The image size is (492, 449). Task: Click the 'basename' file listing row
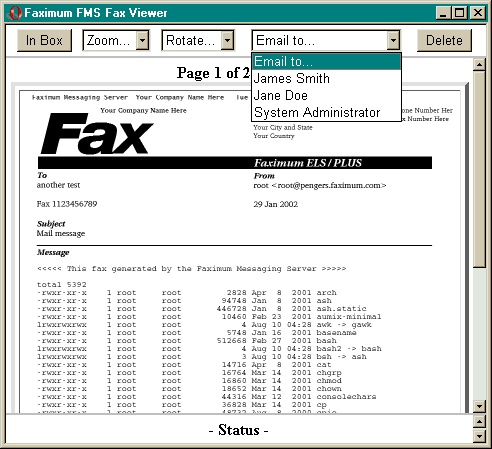[197, 333]
